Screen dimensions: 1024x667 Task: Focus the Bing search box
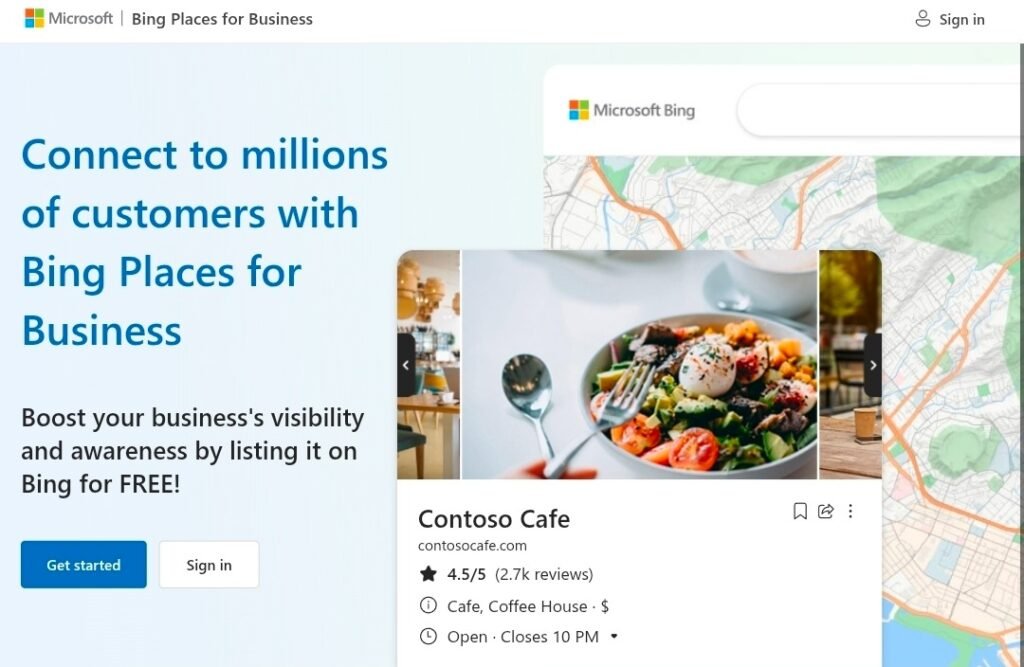pyautogui.click(x=880, y=111)
